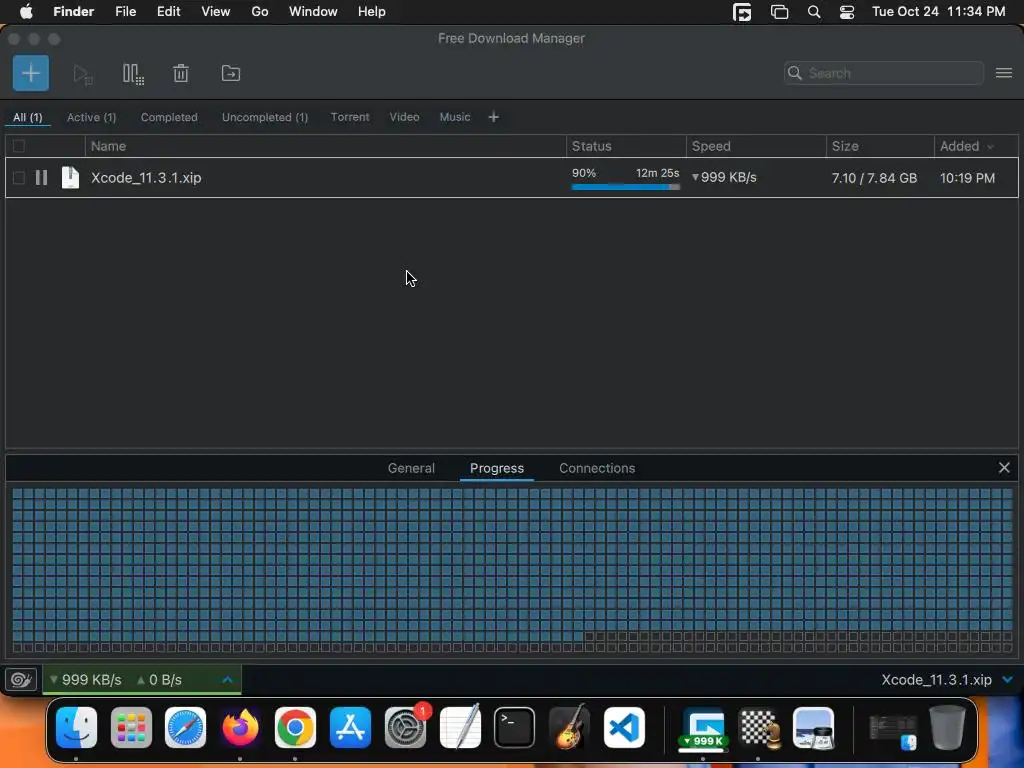The height and width of the screenshot is (768, 1024).
Task: Open App Store from the Dock
Action: click(x=350, y=728)
